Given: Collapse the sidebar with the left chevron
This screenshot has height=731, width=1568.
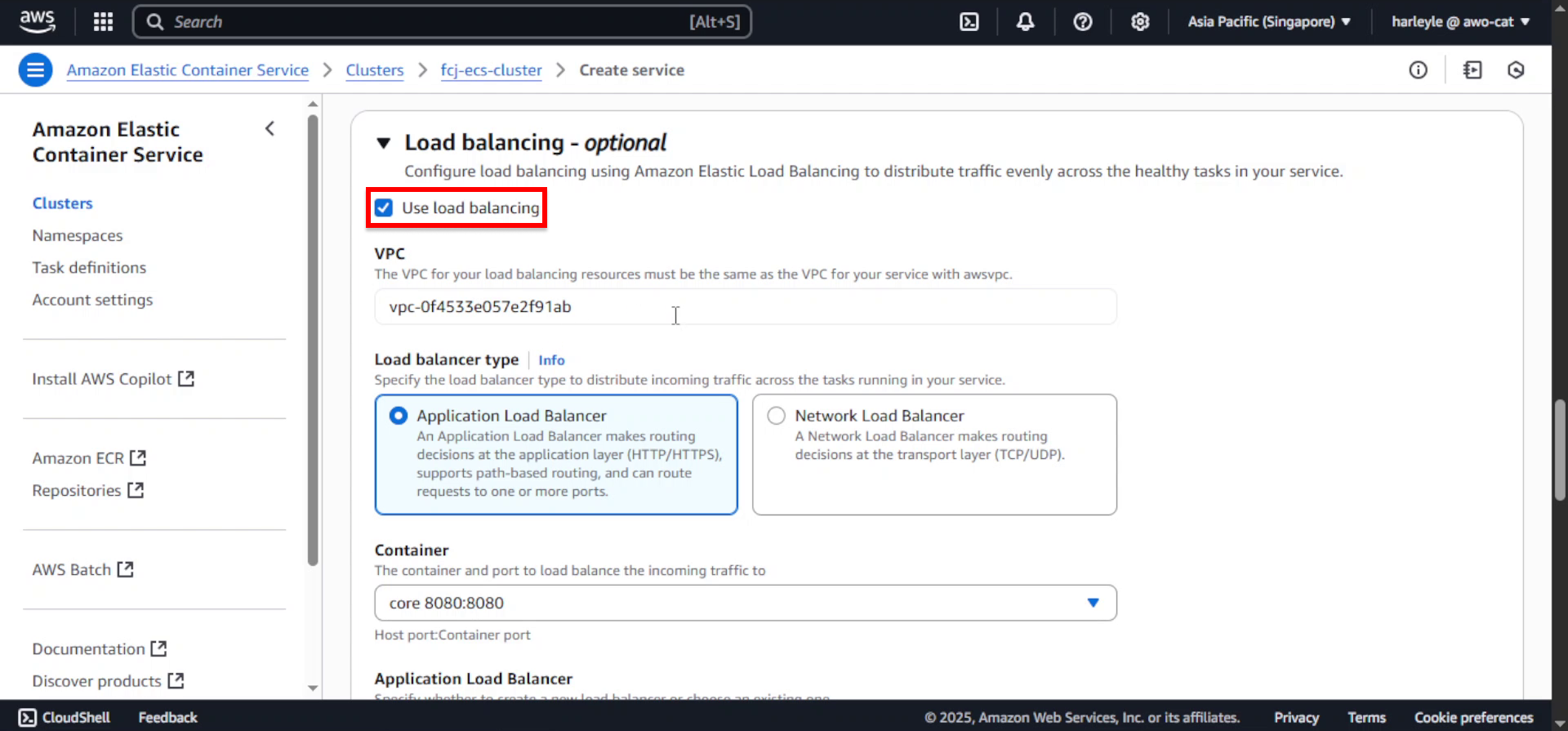Looking at the screenshot, I should pos(269,129).
